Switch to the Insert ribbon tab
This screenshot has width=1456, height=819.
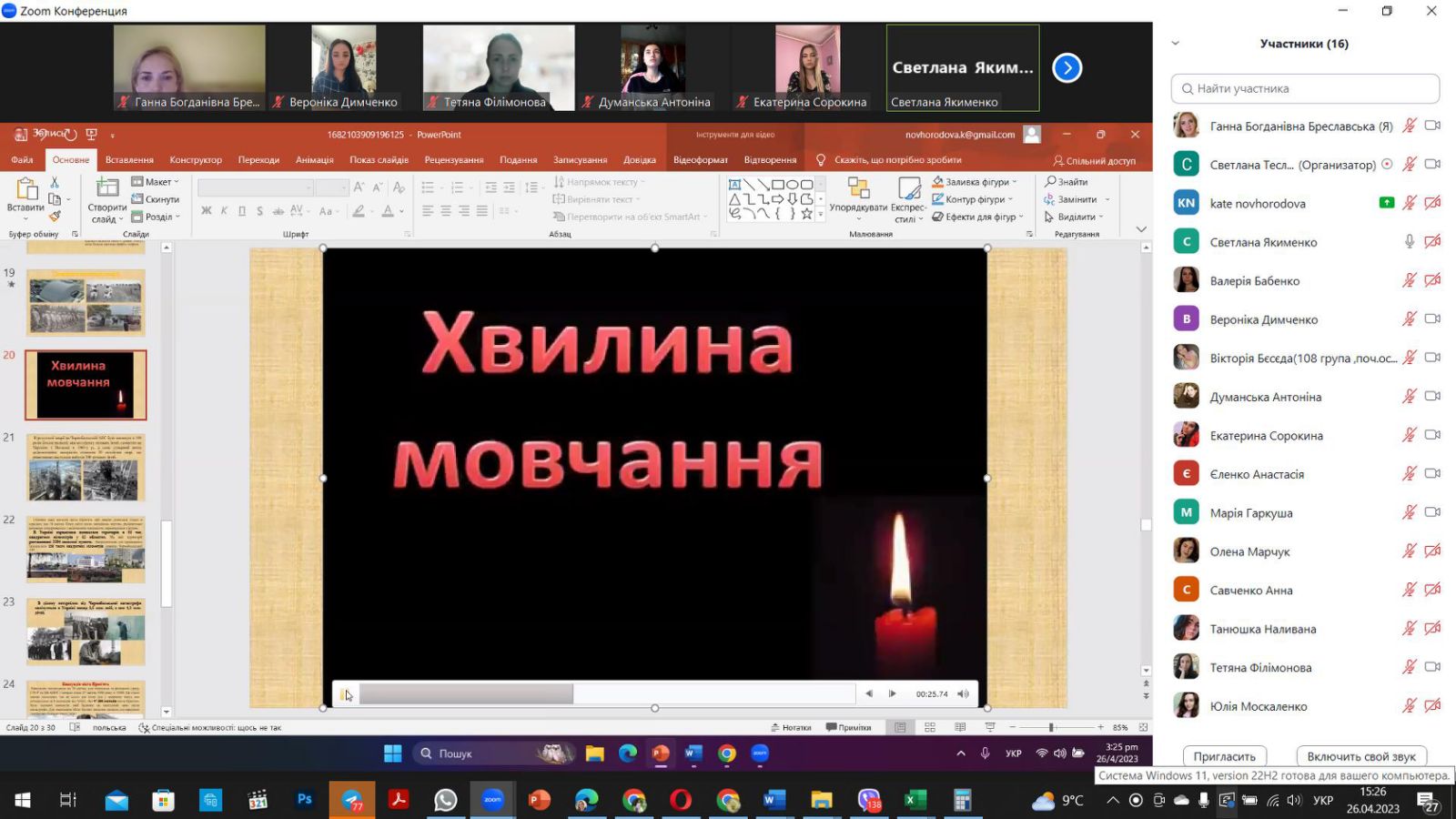pyautogui.click(x=129, y=160)
